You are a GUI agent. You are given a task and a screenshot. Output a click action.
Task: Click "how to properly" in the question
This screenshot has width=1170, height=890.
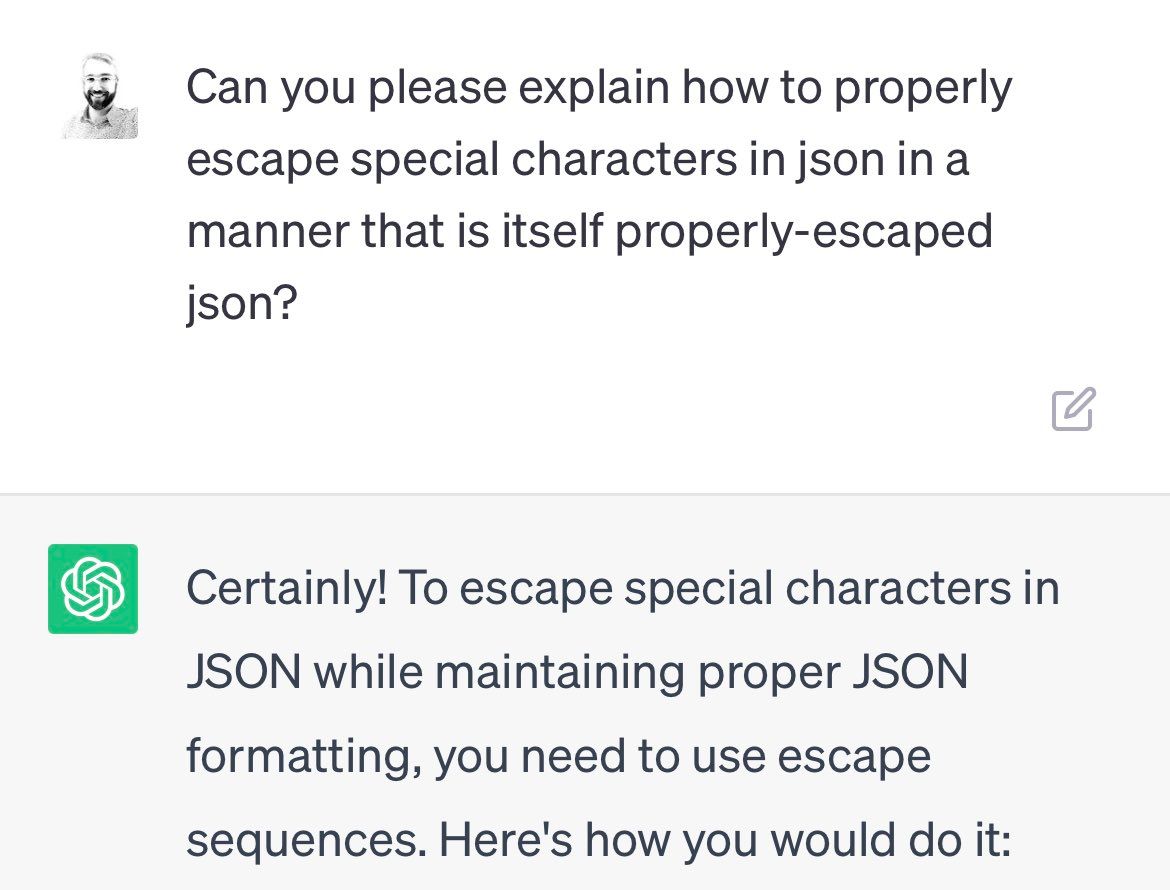pos(848,88)
